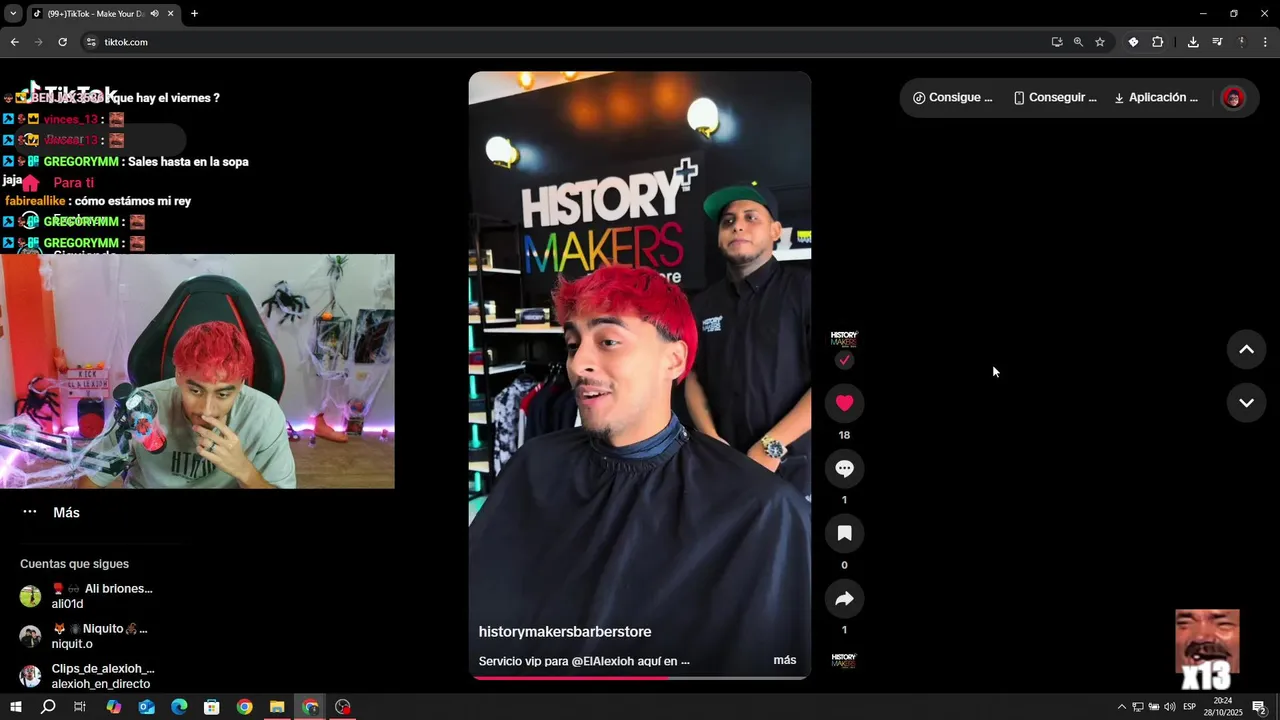
Task: Share the video with the arrow icon
Action: [844, 598]
